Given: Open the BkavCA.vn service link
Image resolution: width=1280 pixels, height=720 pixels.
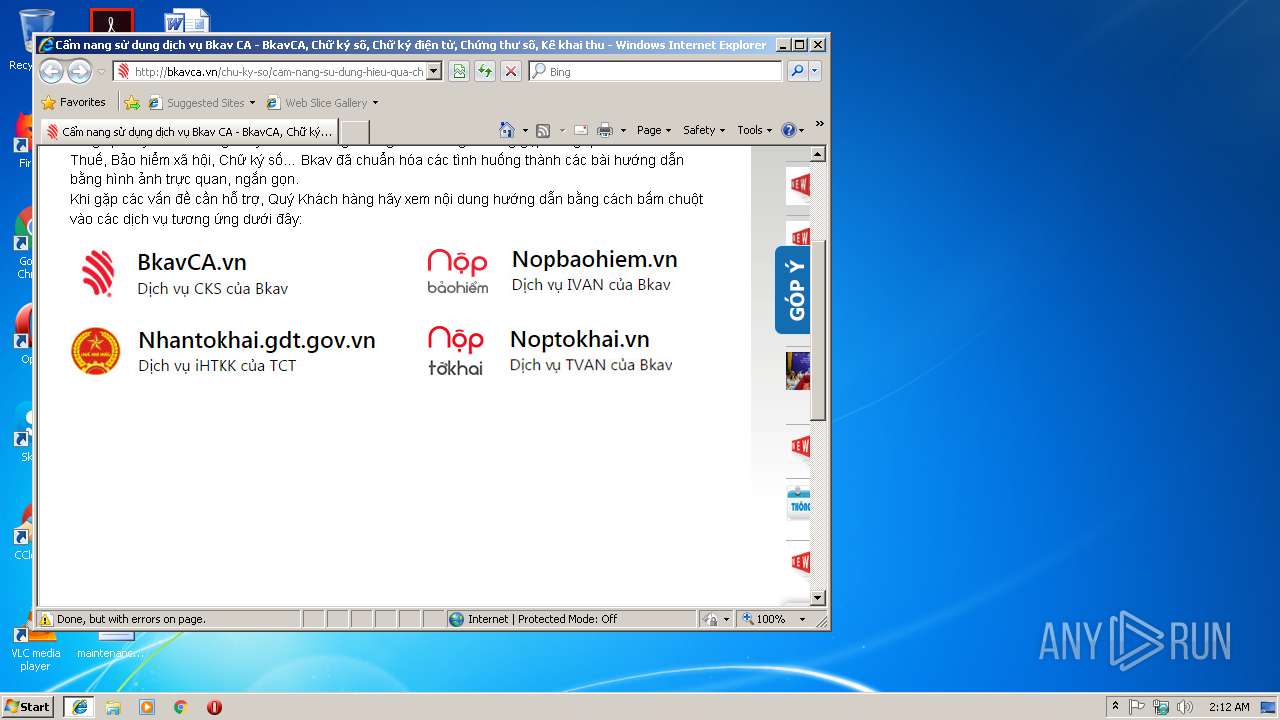Looking at the screenshot, I should (x=192, y=262).
